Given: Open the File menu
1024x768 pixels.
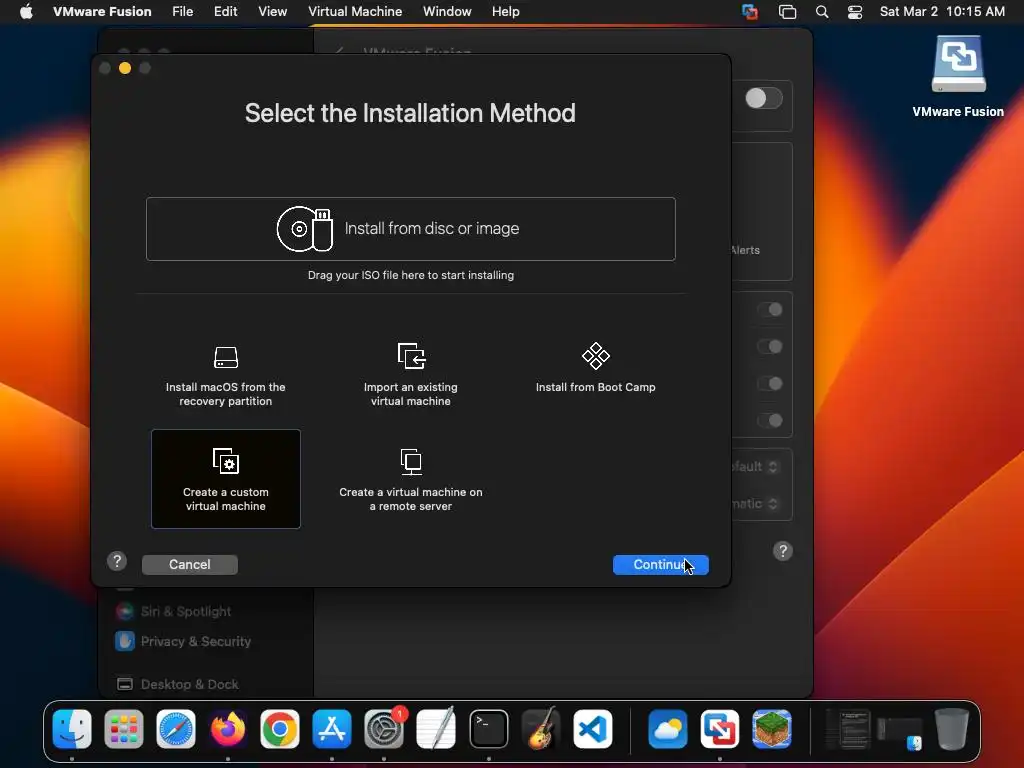Looking at the screenshot, I should point(182,12).
